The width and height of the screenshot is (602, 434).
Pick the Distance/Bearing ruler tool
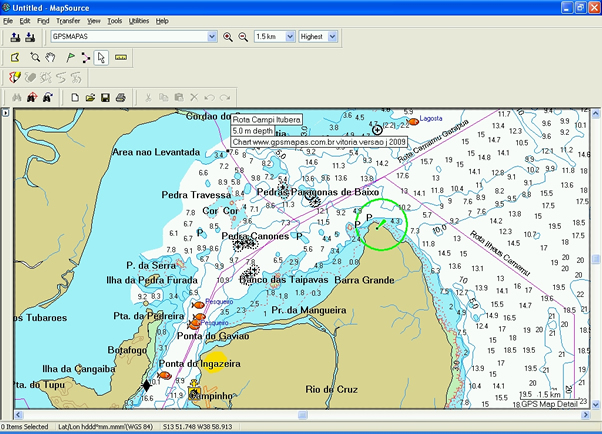point(120,57)
